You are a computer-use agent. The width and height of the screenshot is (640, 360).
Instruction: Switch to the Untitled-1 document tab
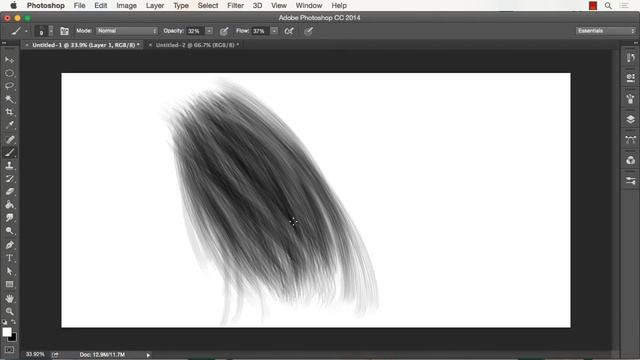point(86,45)
